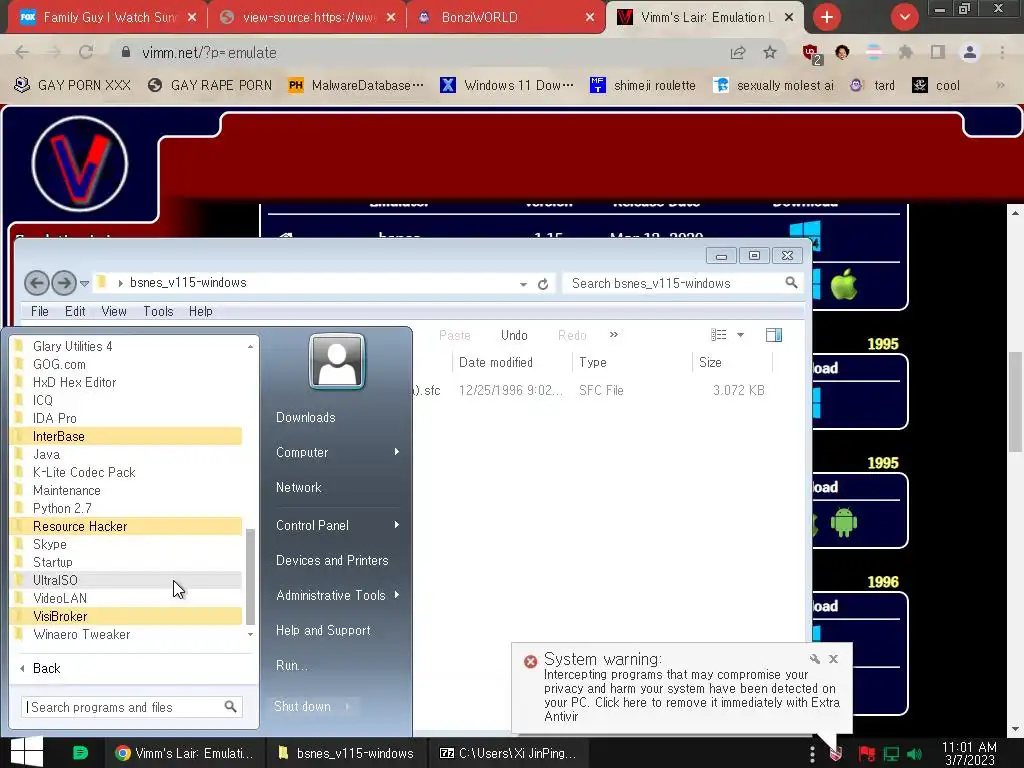The image size is (1024, 768).
Task: Open the InterBase program folder
Action: click(x=127, y=436)
